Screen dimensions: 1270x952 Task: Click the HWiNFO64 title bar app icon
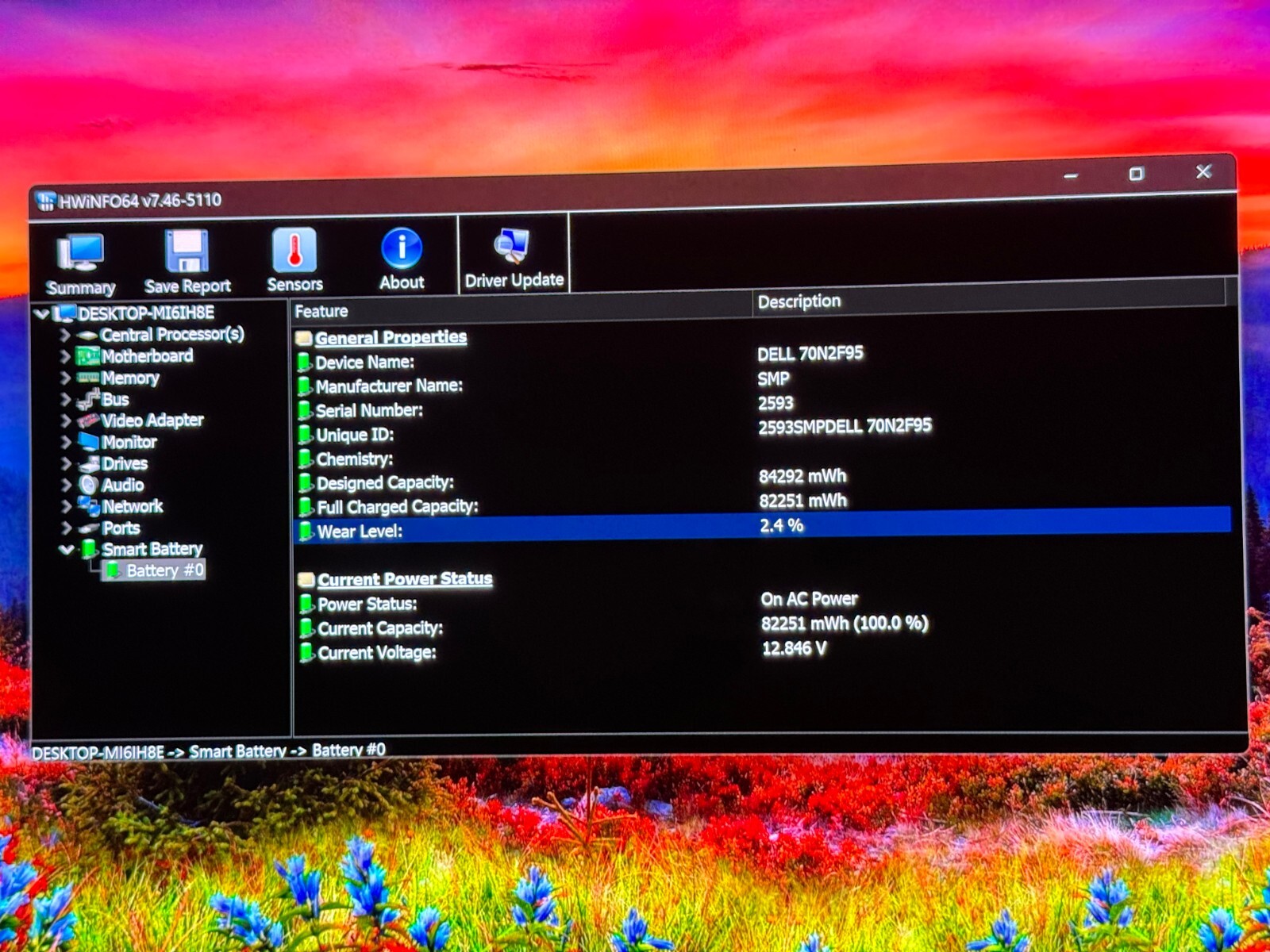pyautogui.click(x=45, y=201)
